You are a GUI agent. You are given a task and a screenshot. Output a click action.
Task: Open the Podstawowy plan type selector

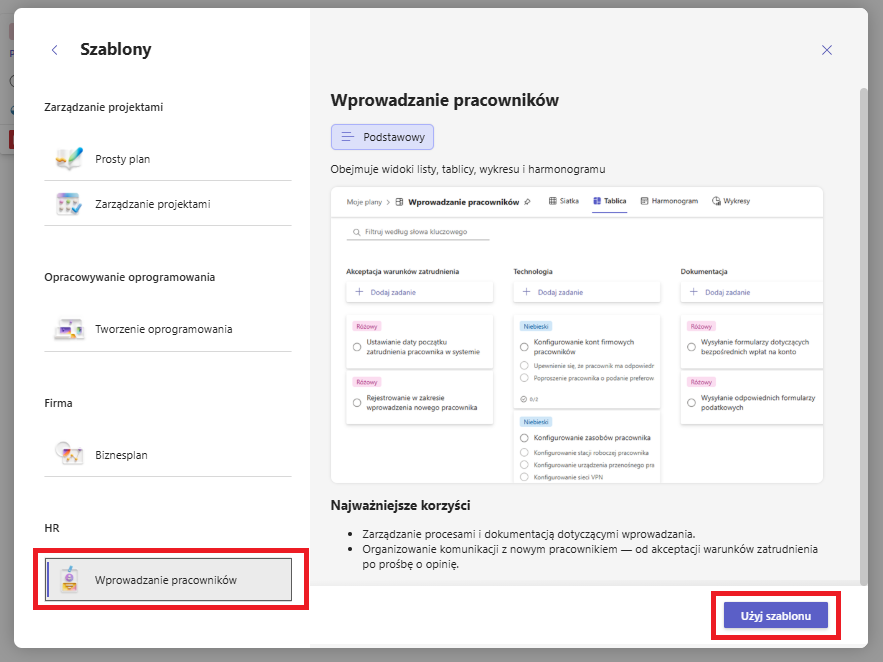coord(382,137)
